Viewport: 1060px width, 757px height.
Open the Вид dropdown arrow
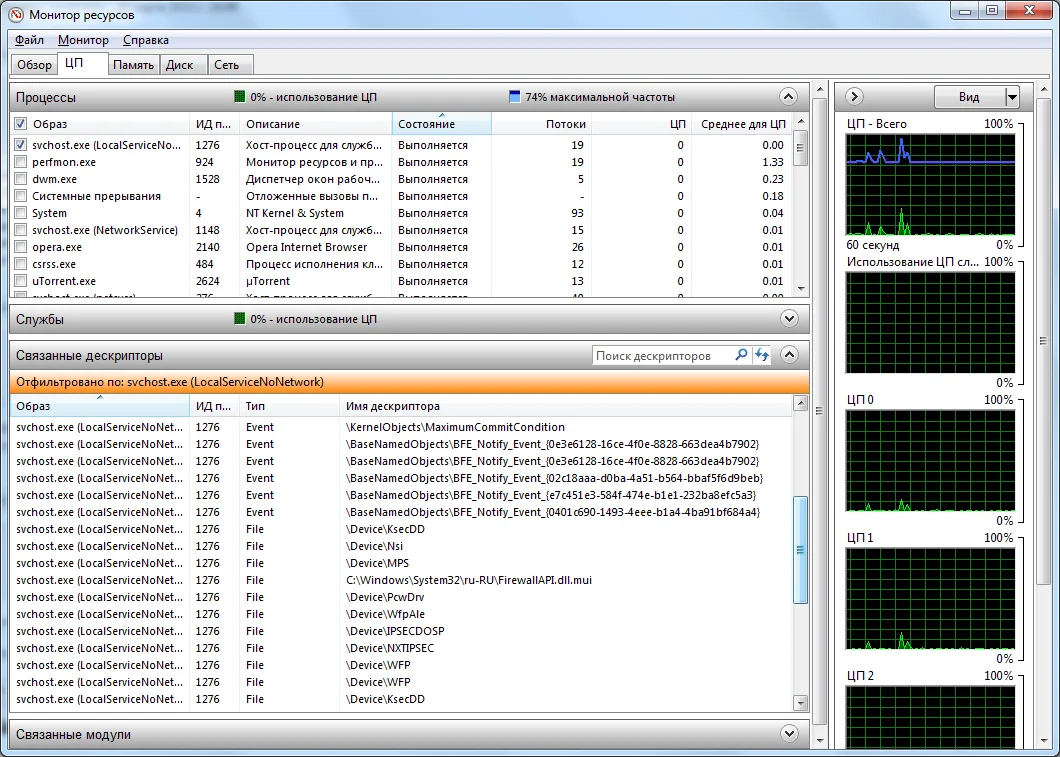click(x=1011, y=97)
